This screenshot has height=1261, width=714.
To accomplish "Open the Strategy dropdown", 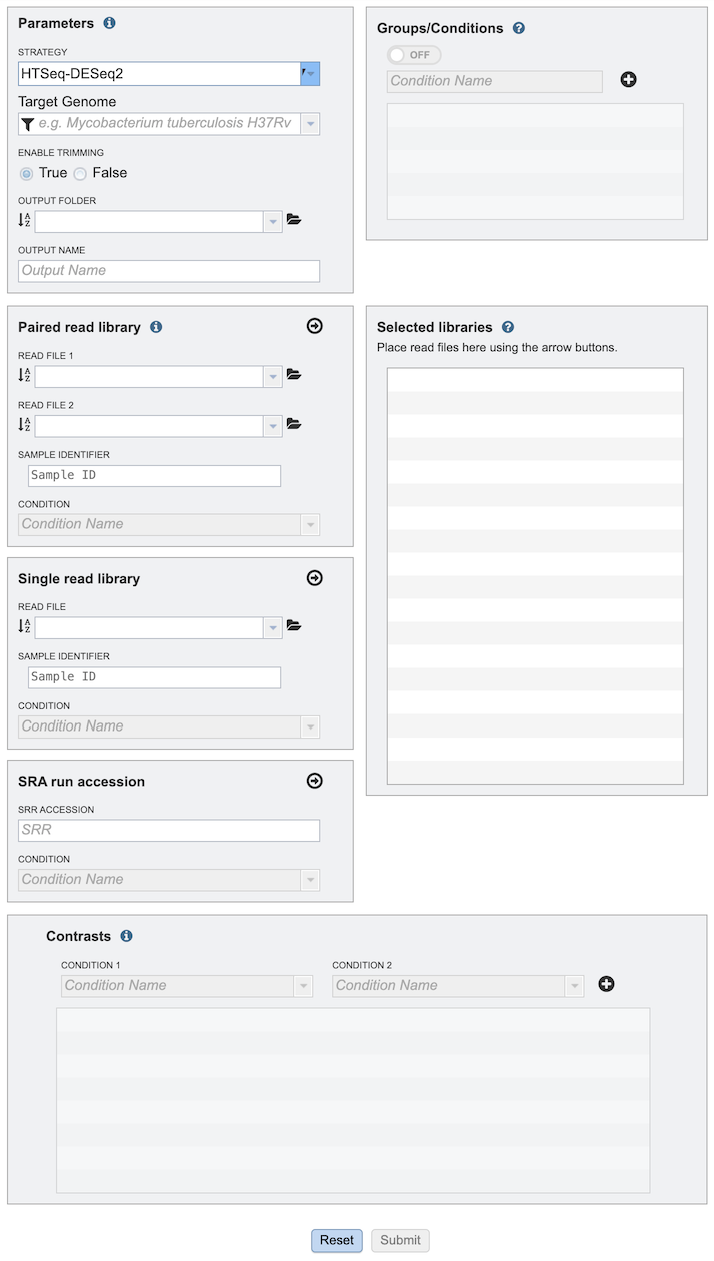I will pos(308,73).
